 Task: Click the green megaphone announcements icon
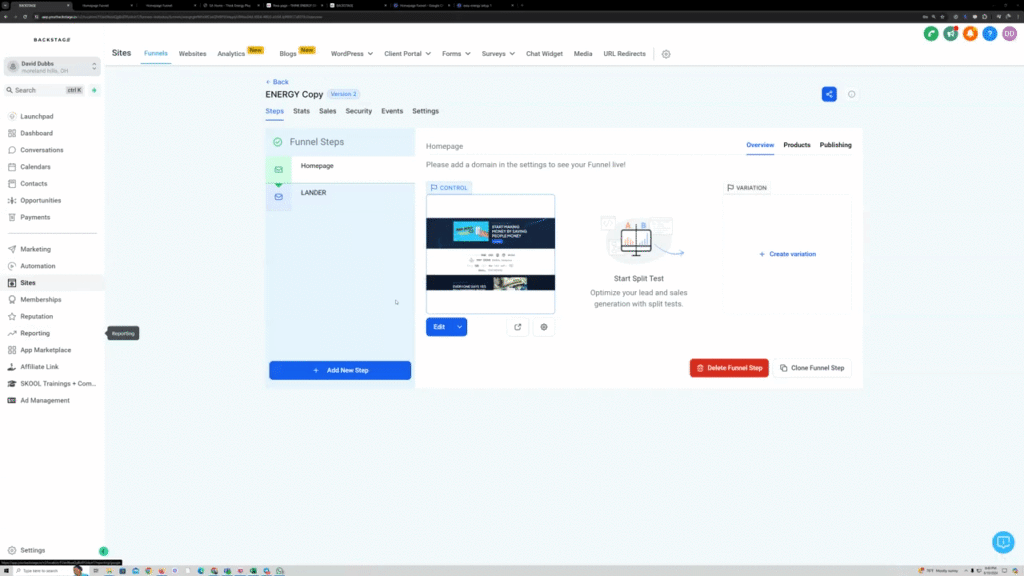coord(951,34)
